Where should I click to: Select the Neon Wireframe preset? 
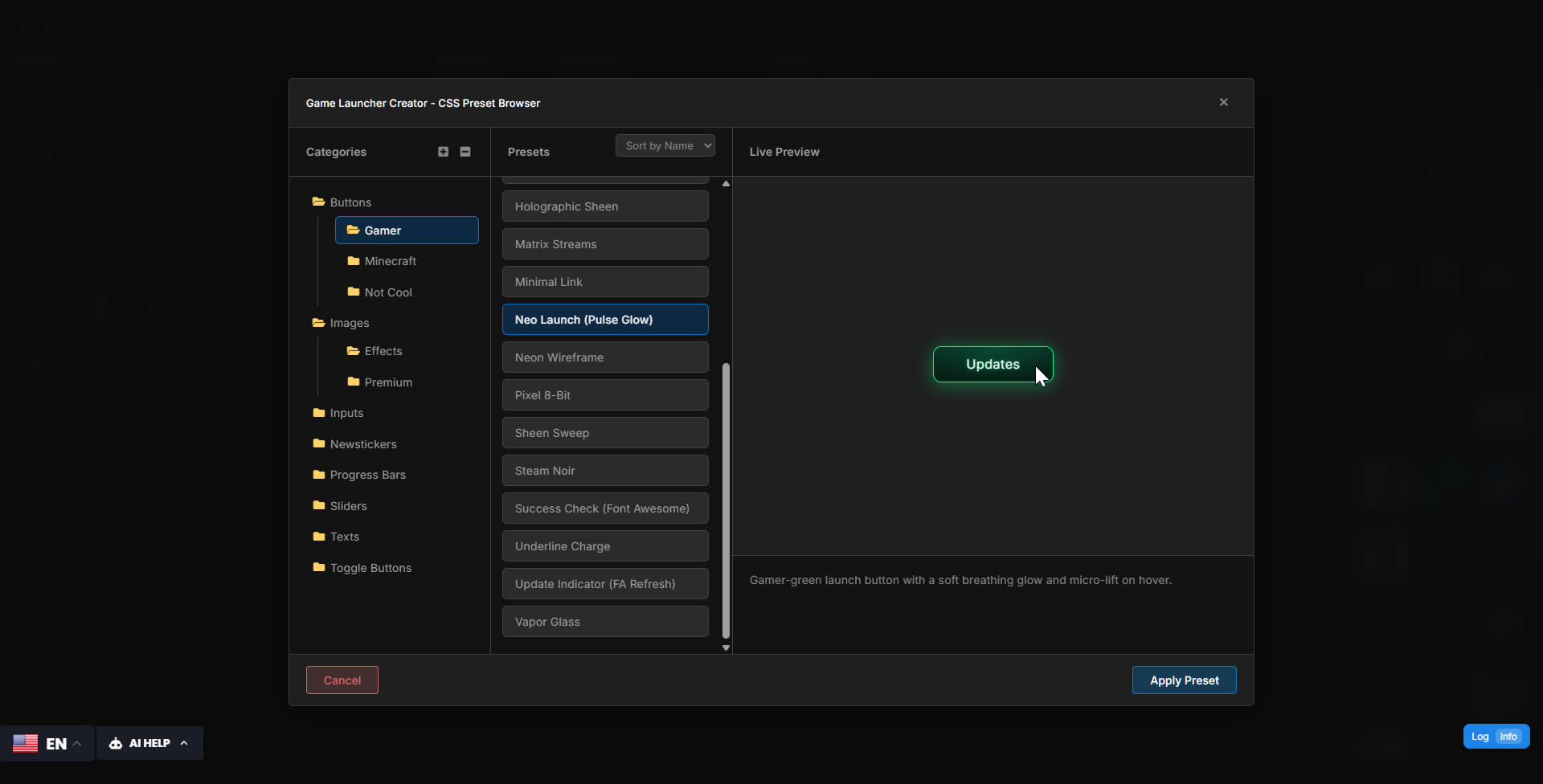[604, 357]
